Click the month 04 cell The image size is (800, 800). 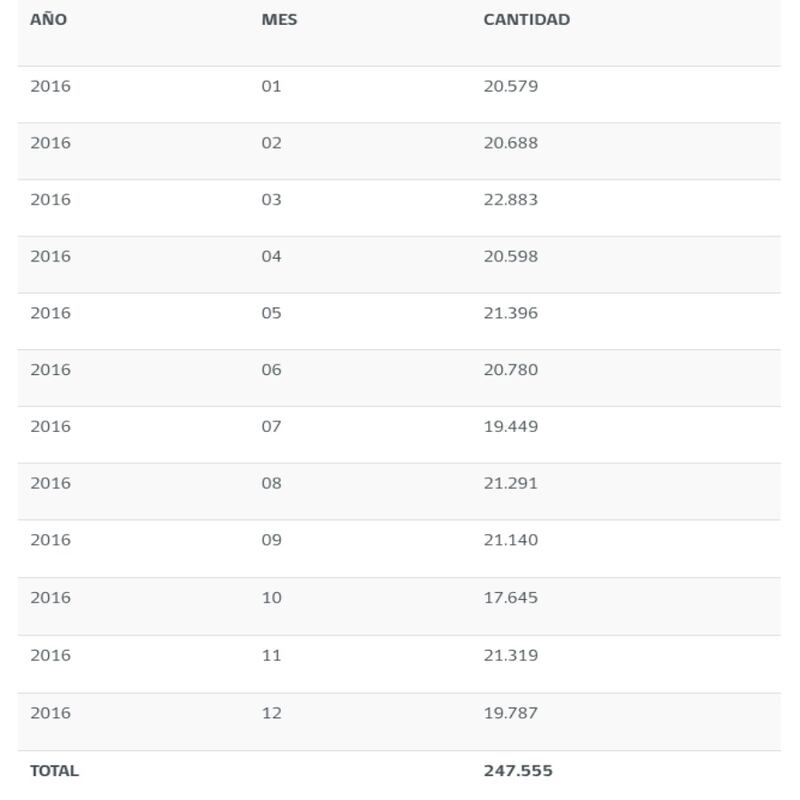(x=271, y=256)
